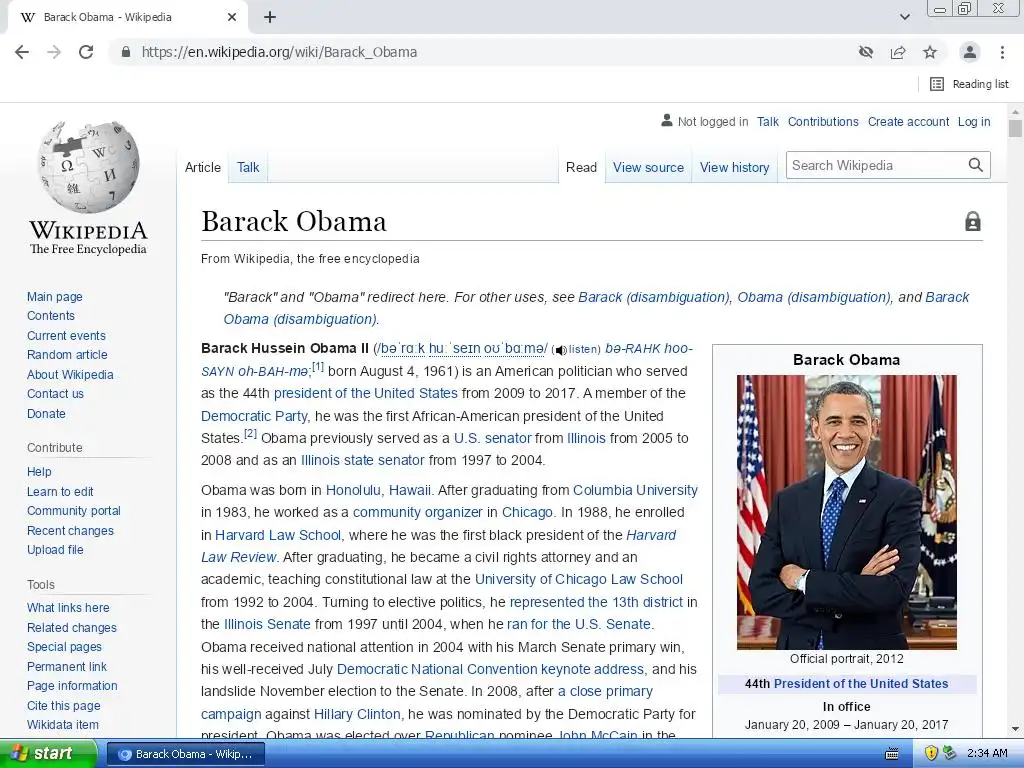Viewport: 1024px width, 768px height.
Task: Open the View history tab
Action: click(x=735, y=167)
